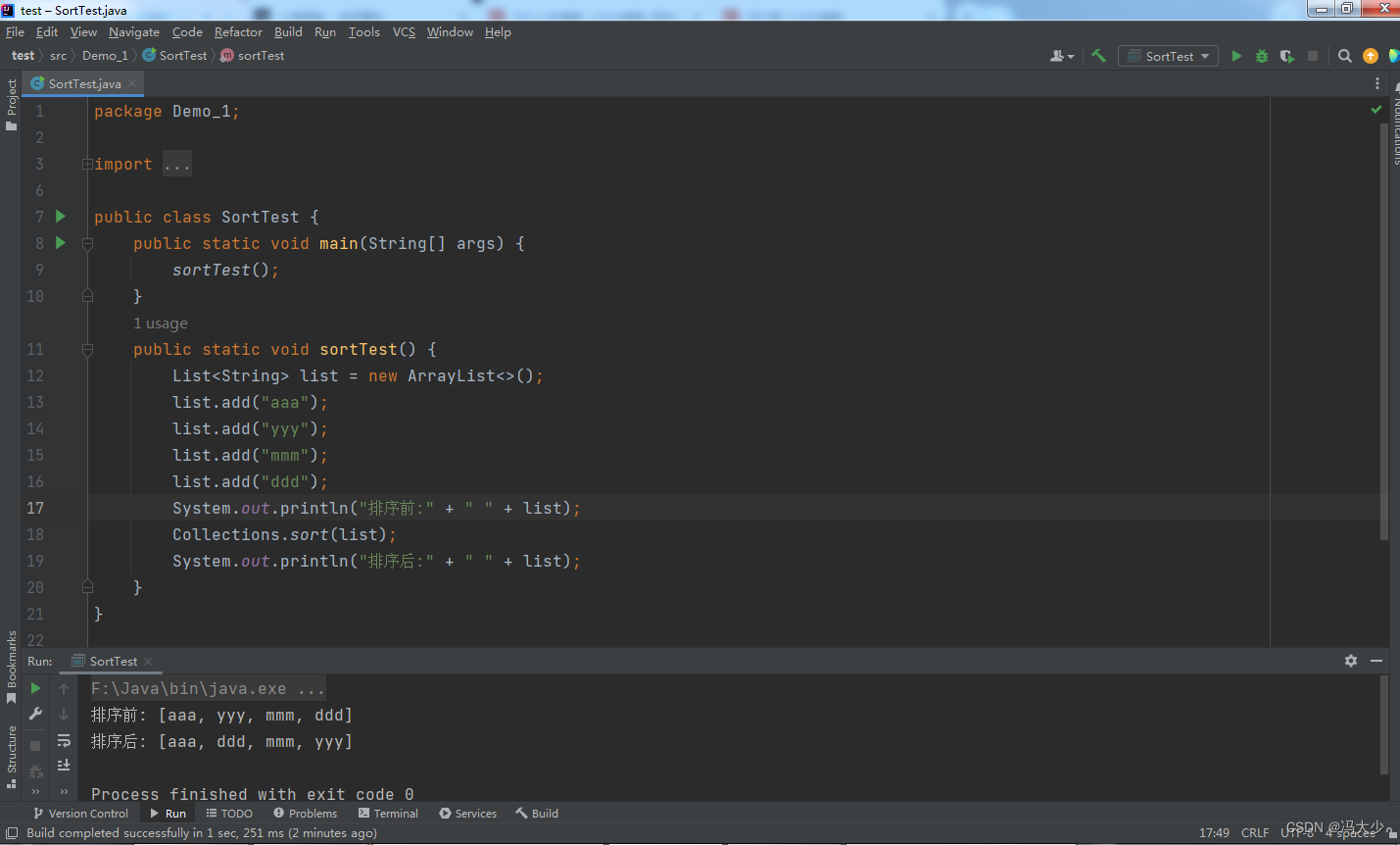Click the toolbar stop button

coord(1313,56)
